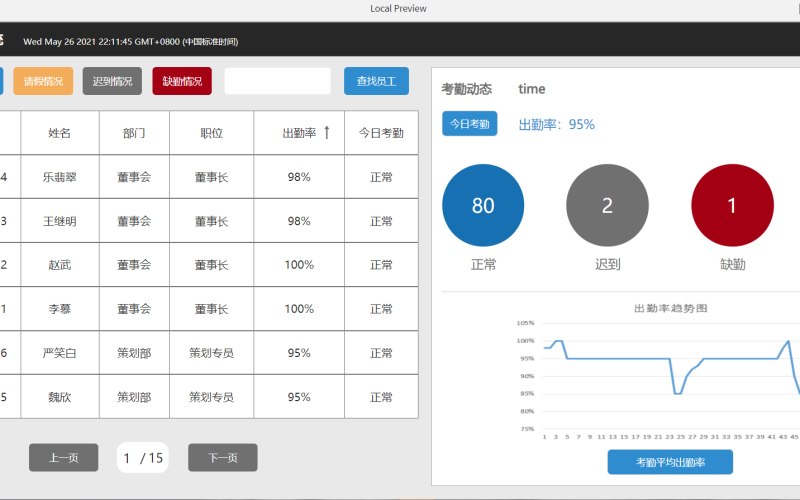Select employee name 王继明

pos(60,221)
